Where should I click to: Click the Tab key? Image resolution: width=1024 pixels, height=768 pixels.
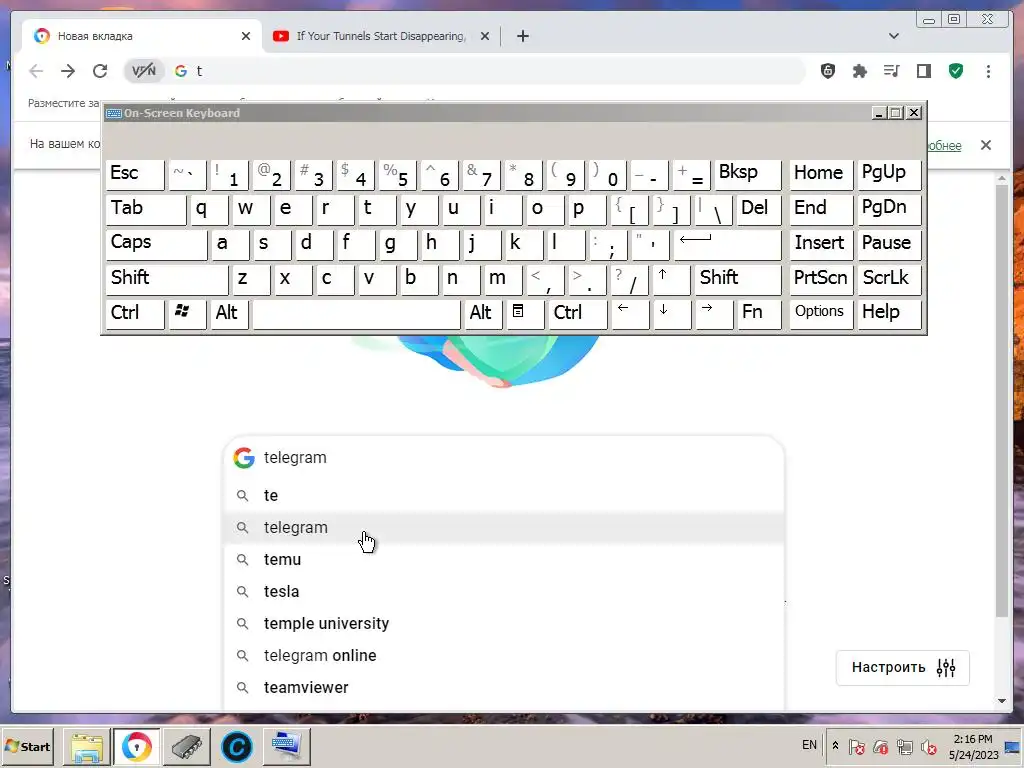(146, 209)
